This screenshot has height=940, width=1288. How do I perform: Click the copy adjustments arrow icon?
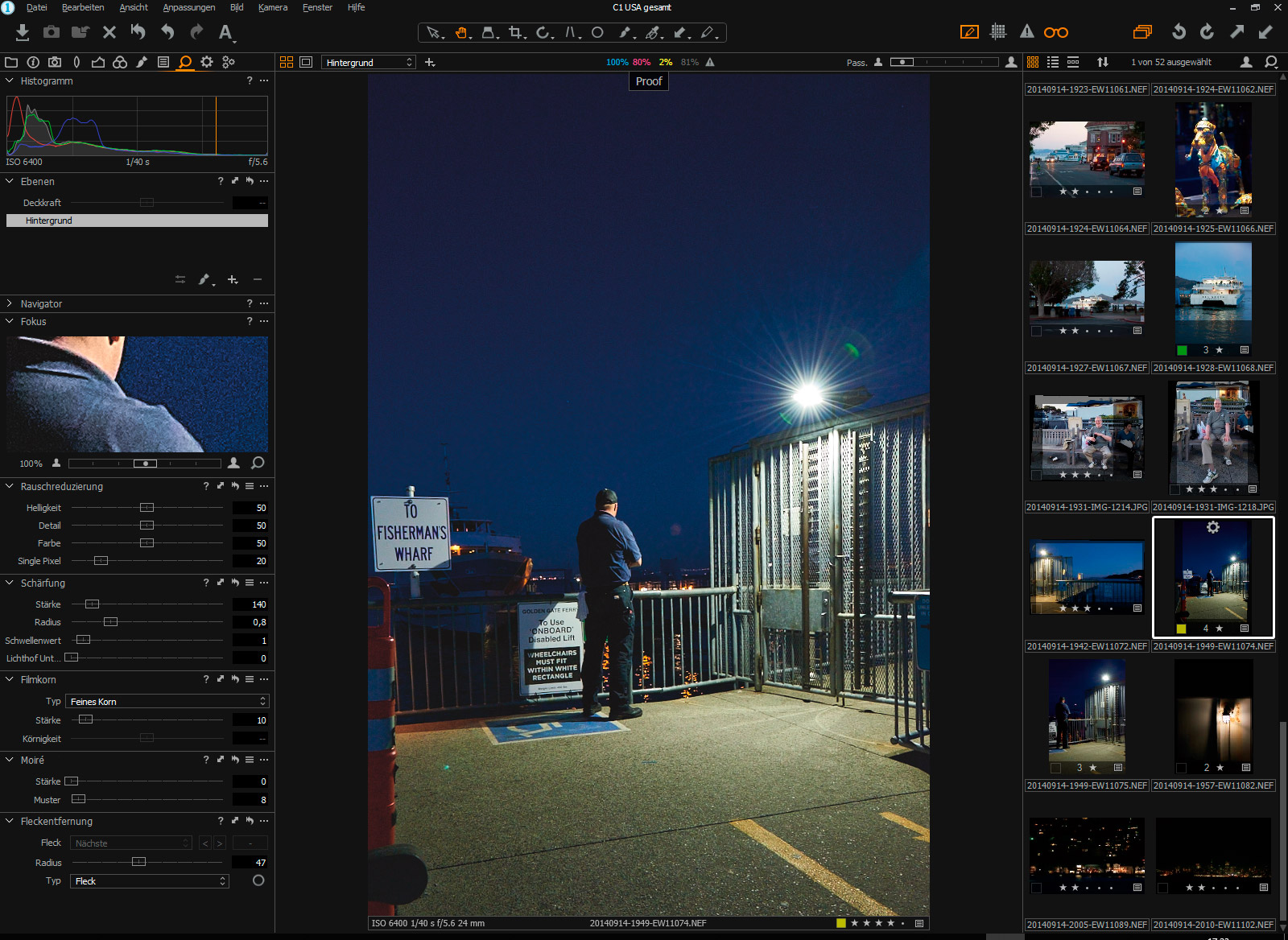(x=1236, y=32)
